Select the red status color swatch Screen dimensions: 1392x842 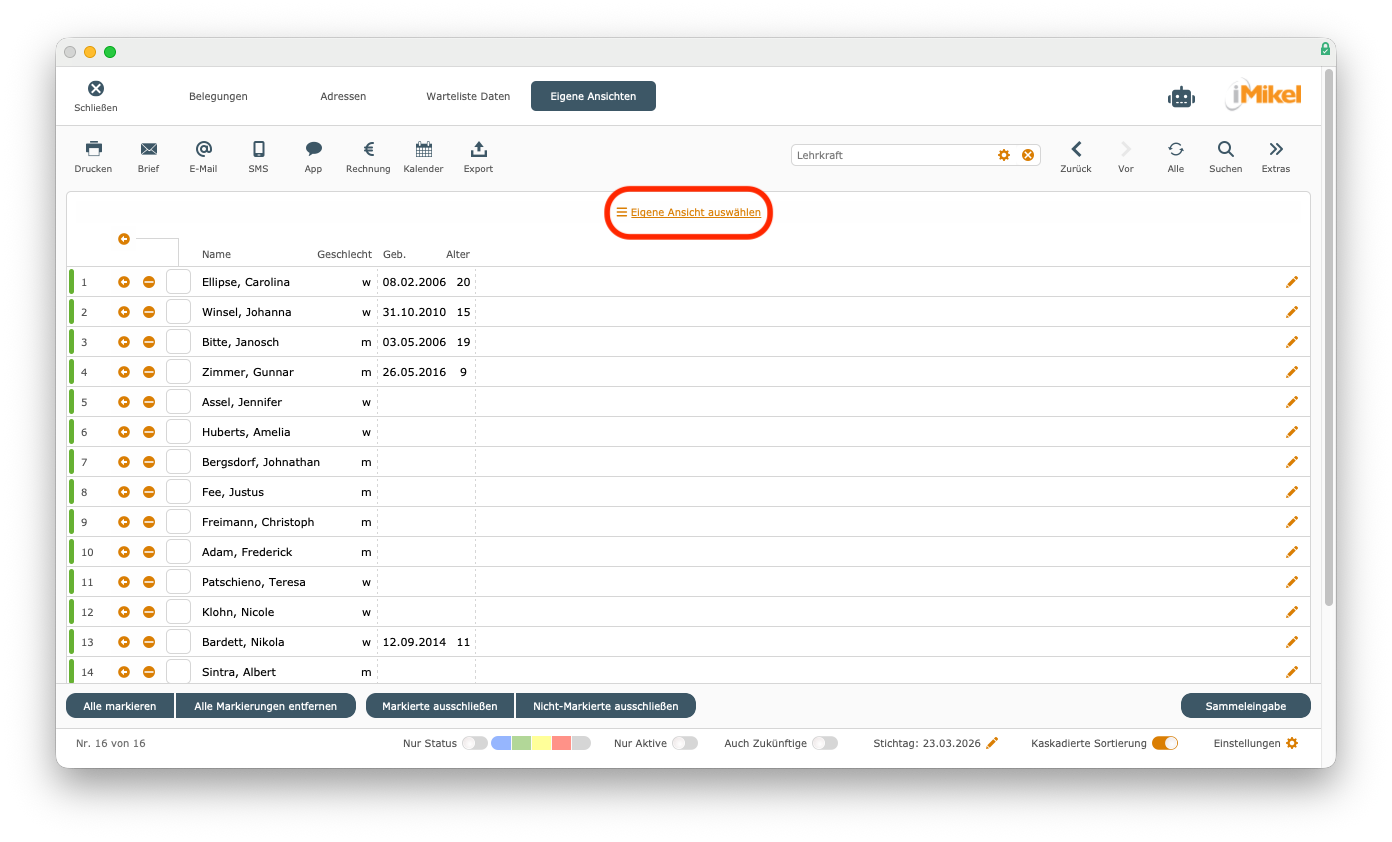561,743
